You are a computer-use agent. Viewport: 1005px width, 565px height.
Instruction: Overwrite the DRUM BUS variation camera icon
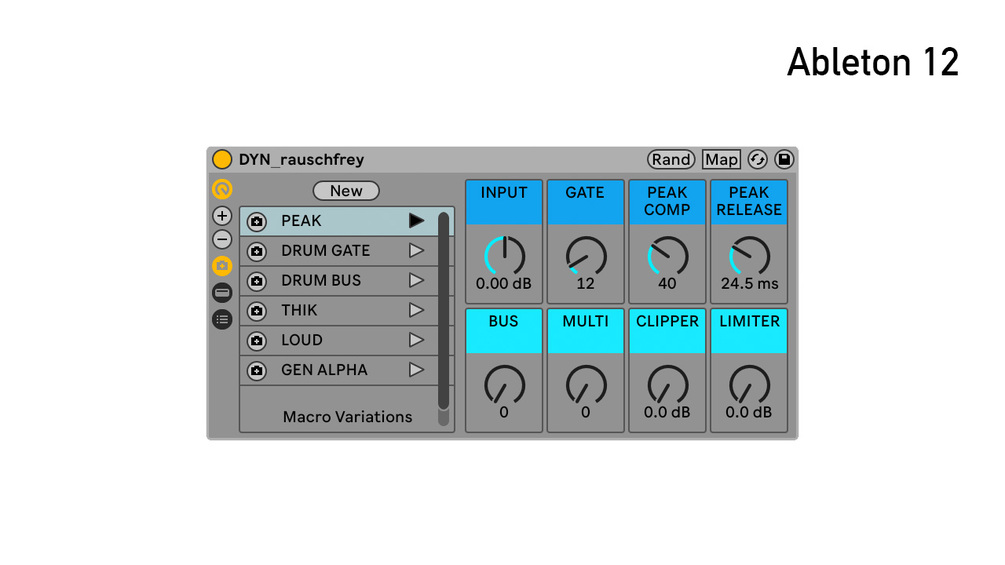(256, 281)
